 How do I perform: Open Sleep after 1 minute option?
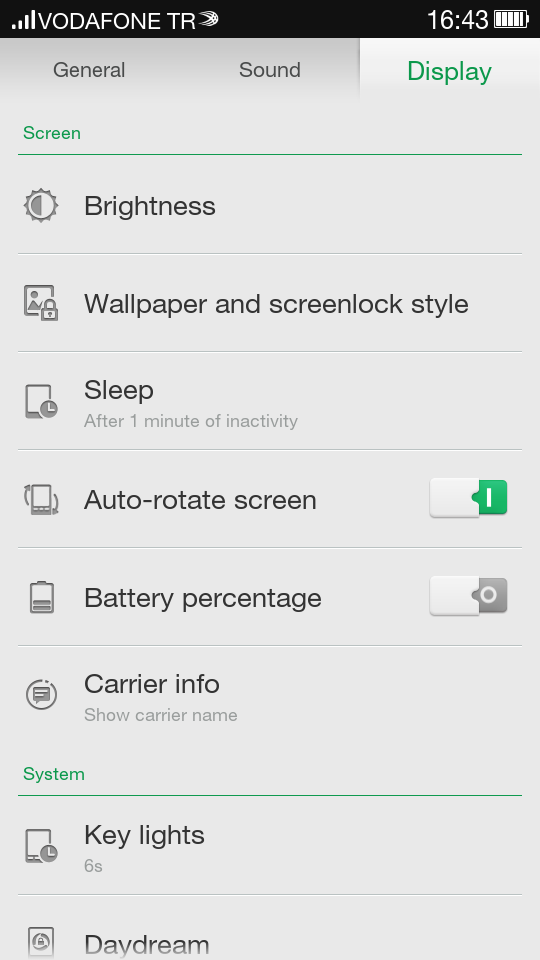point(270,401)
